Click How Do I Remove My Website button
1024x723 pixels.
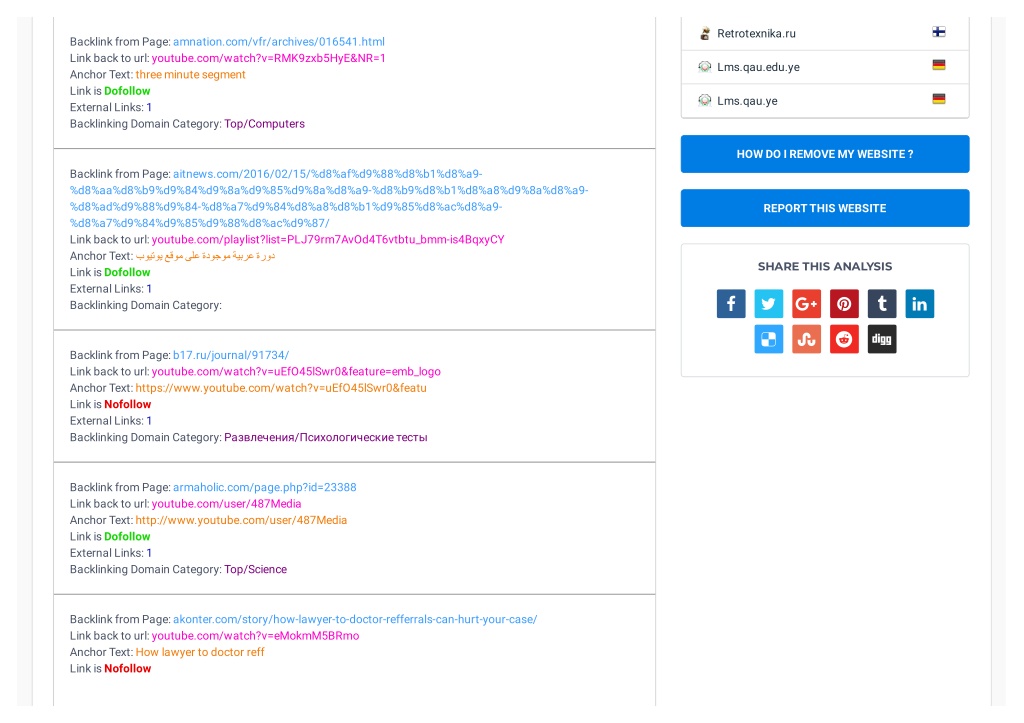click(x=825, y=154)
